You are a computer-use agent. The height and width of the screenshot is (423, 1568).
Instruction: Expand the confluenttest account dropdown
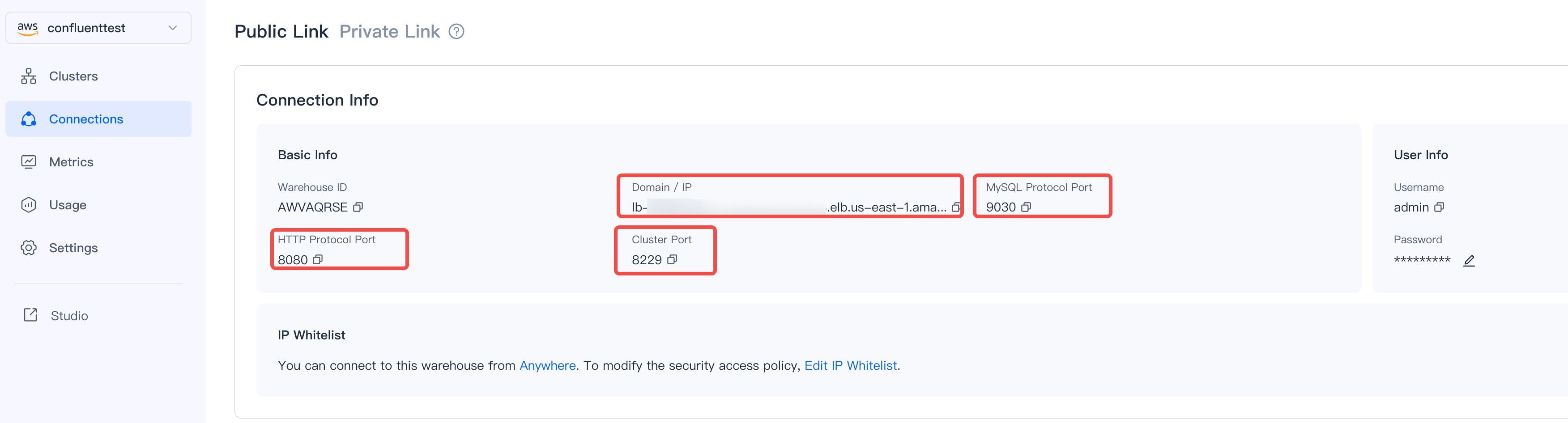(173, 28)
